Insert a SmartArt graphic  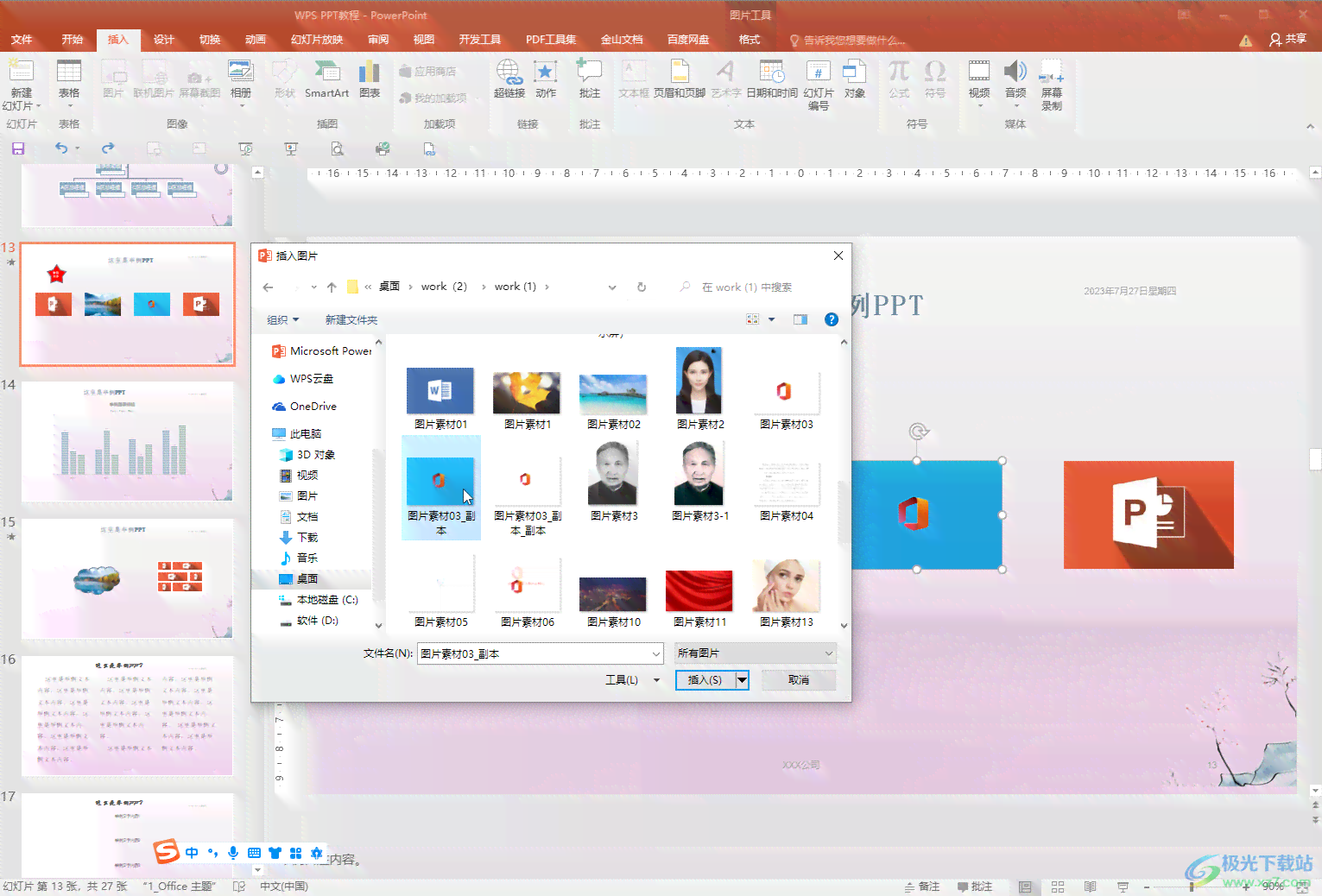pyautogui.click(x=326, y=79)
